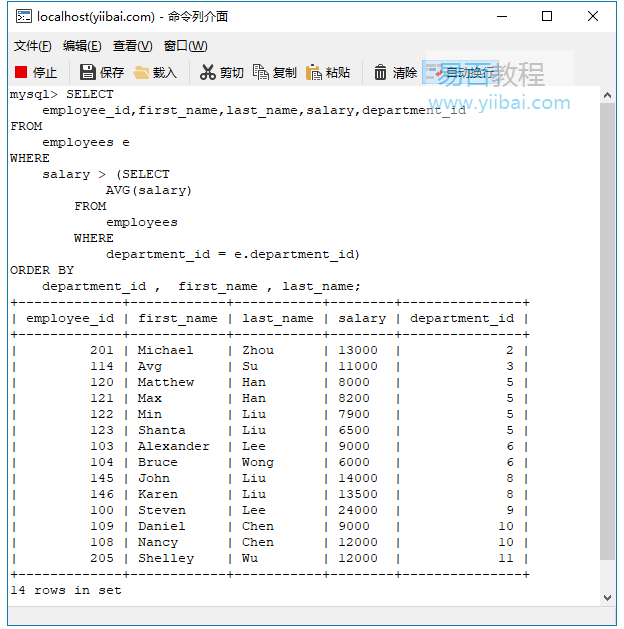The height and width of the screenshot is (629, 624).
Task: Open the 查看(V) menu
Action: pos(132,46)
